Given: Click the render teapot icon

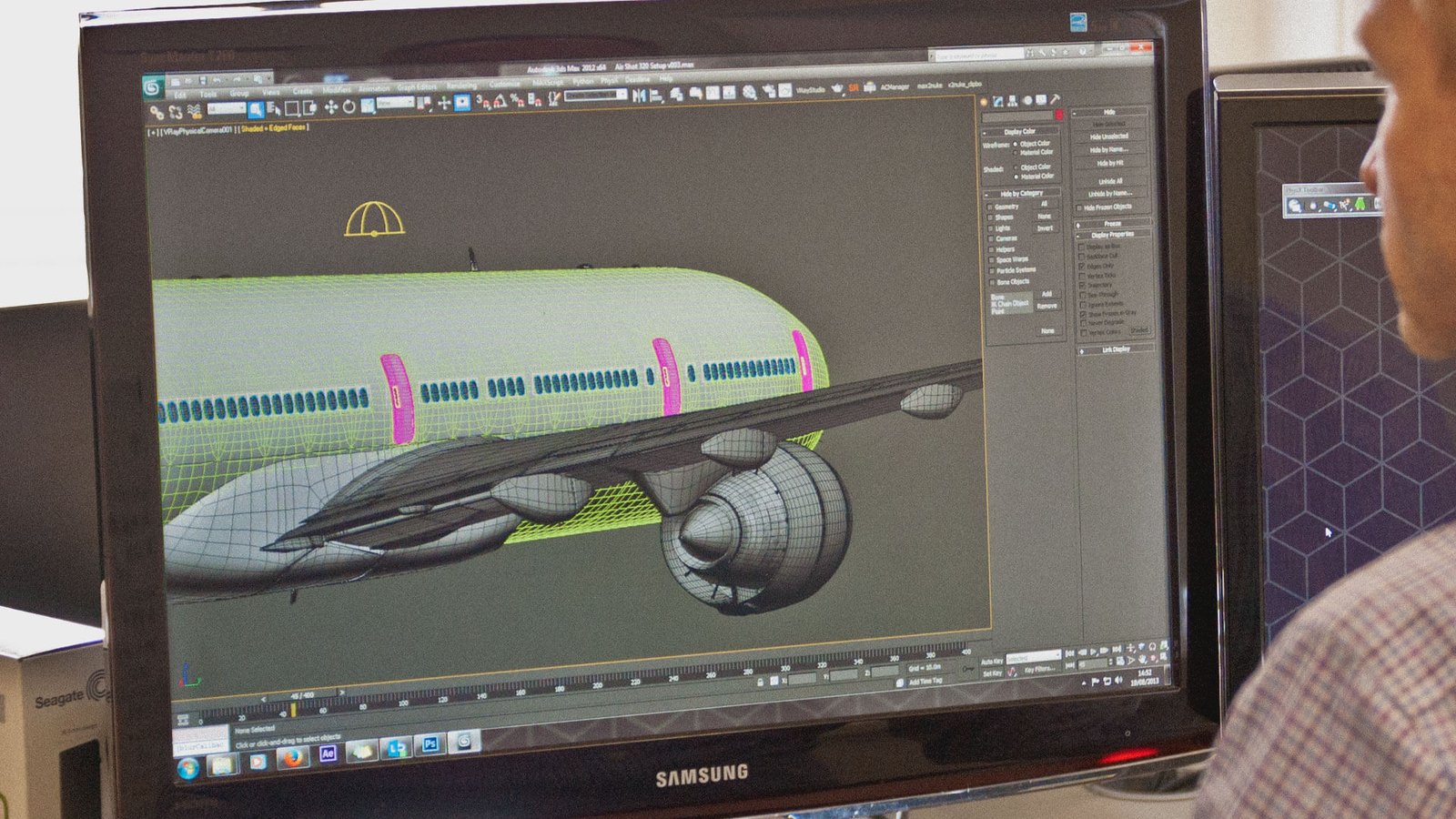Looking at the screenshot, I should [836, 89].
